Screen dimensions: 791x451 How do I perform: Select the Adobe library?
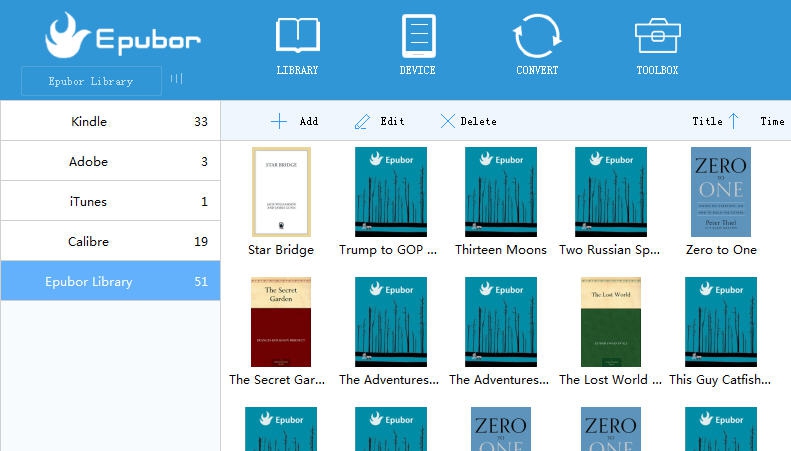[110, 161]
